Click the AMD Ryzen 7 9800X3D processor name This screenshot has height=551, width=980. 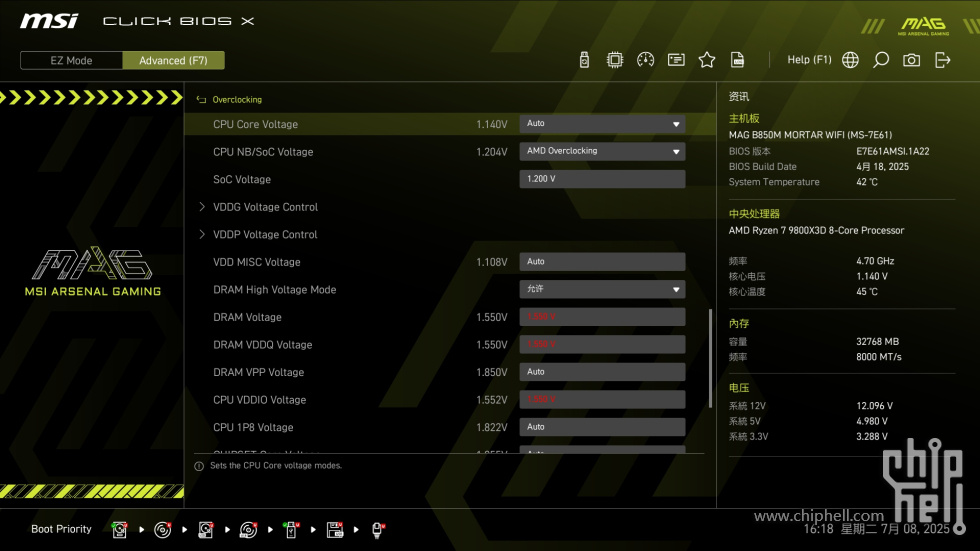816,231
